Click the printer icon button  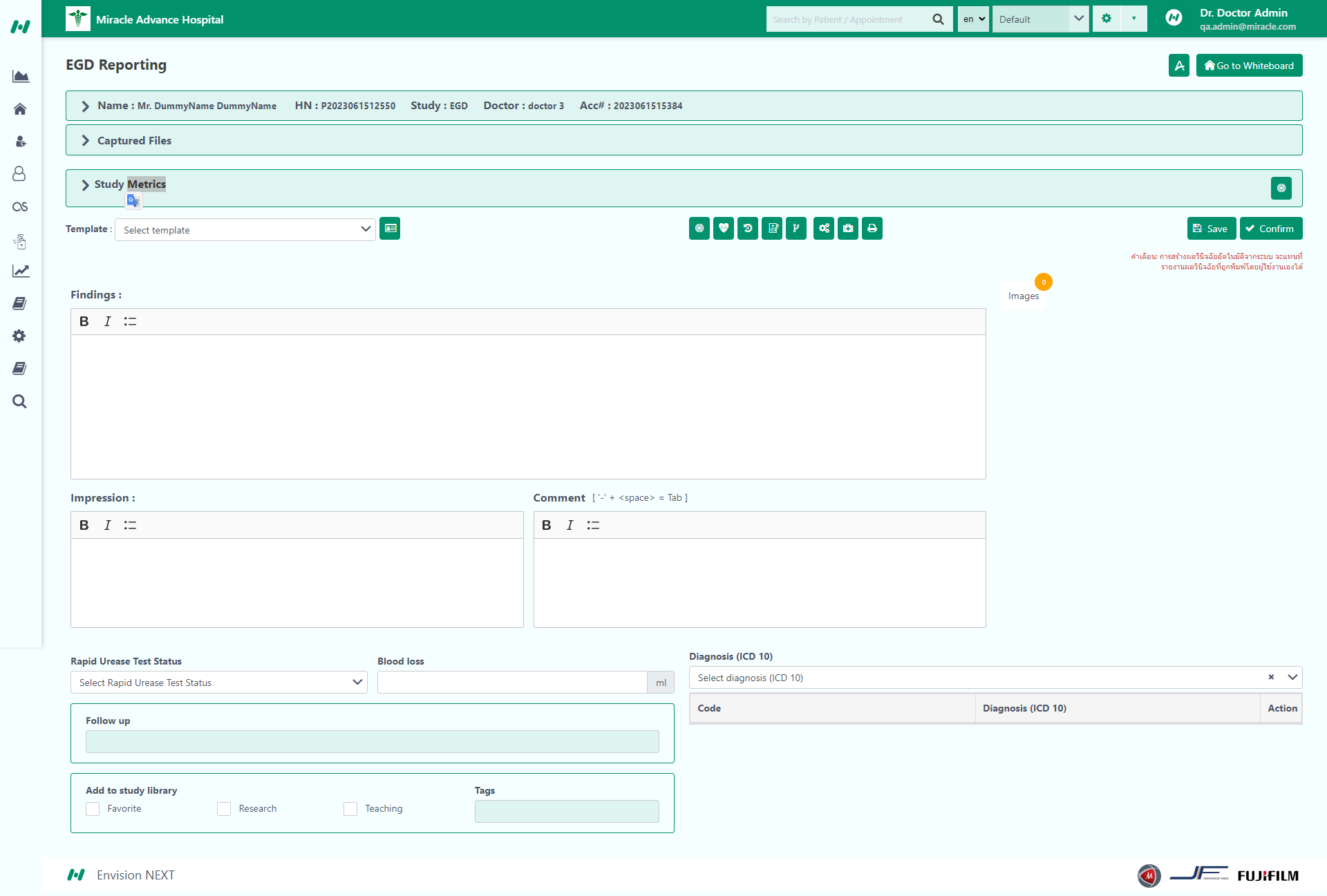coord(872,229)
